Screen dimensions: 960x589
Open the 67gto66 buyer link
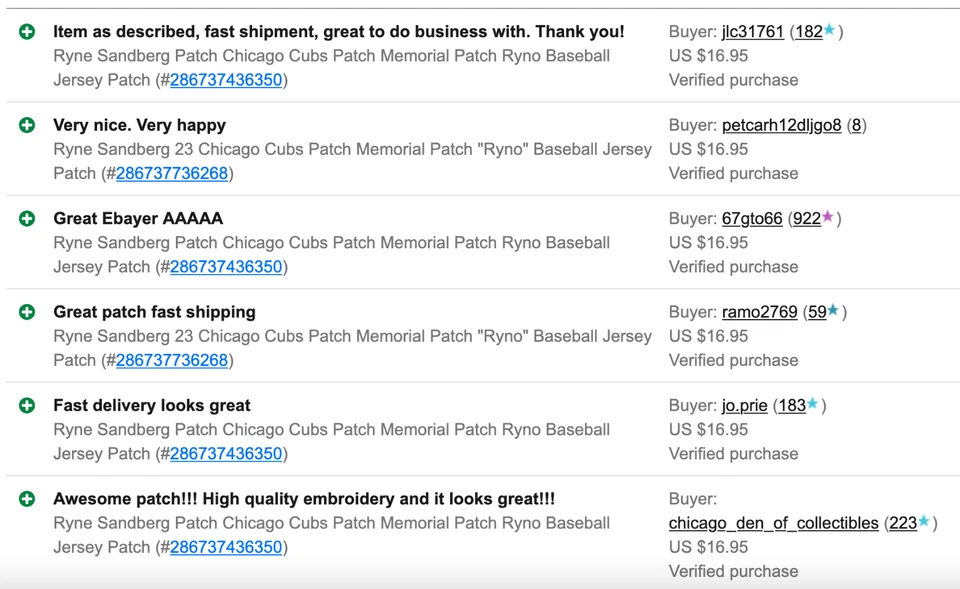tap(752, 218)
